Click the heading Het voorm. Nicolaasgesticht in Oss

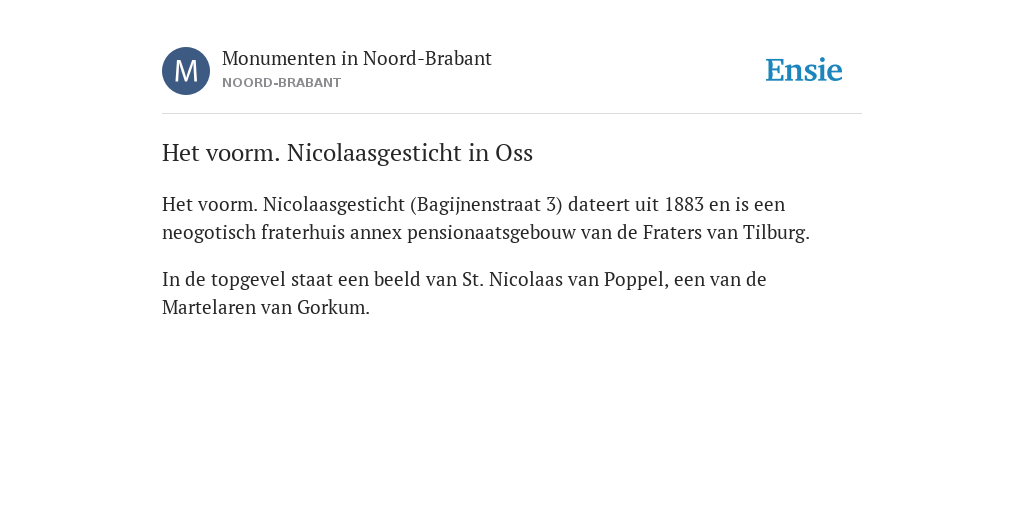(x=347, y=153)
